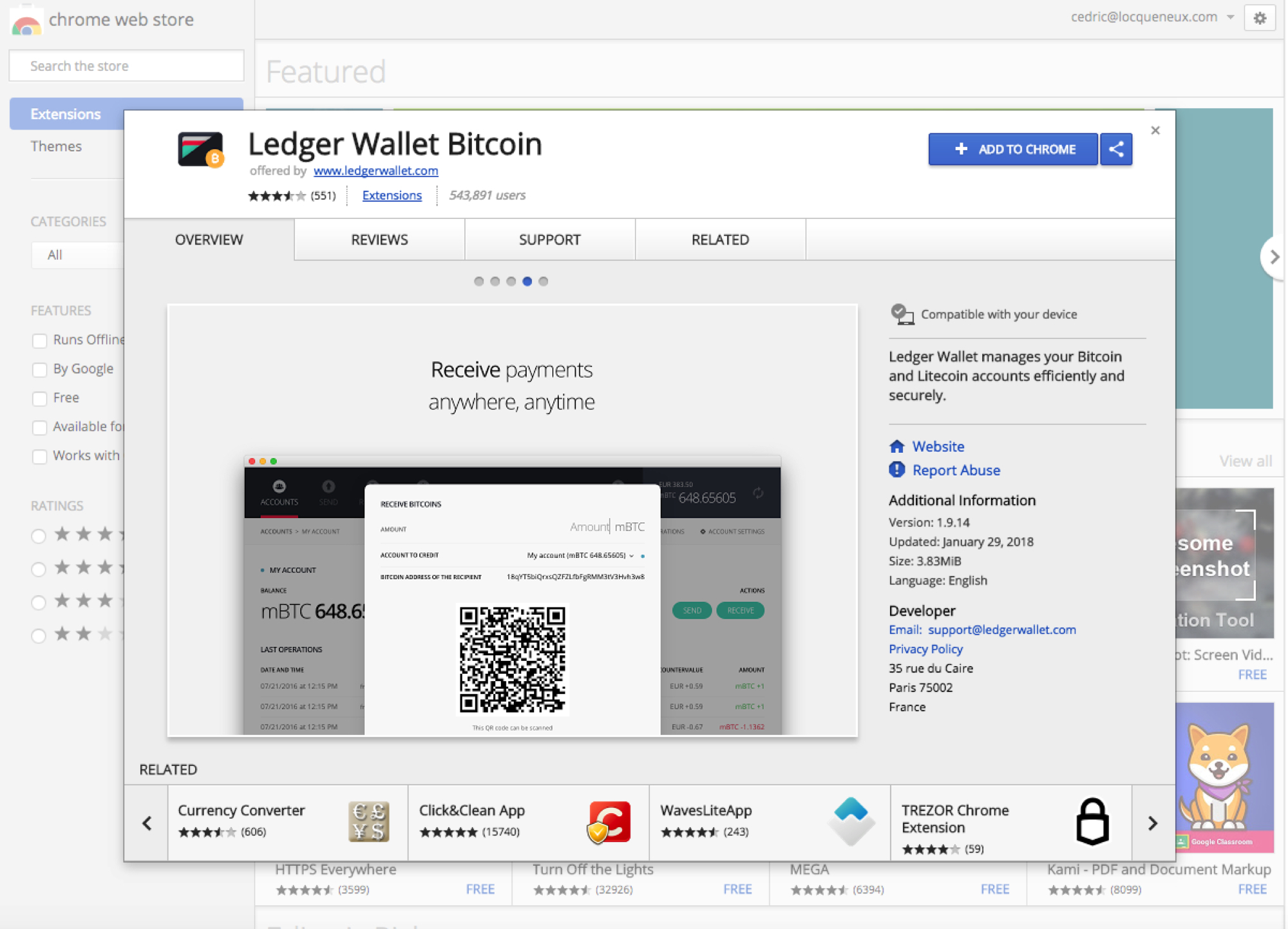The height and width of the screenshot is (929, 1288).
Task: Click the star rating of Ledger Wallet
Action: [x=277, y=196]
